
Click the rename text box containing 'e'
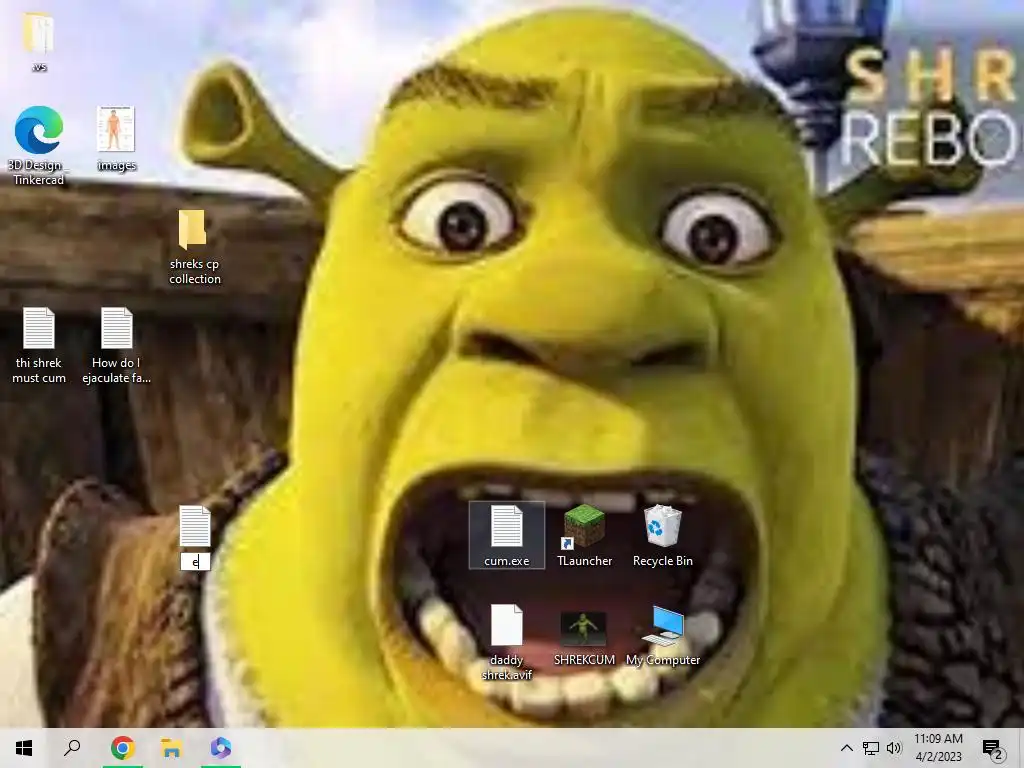(x=195, y=562)
